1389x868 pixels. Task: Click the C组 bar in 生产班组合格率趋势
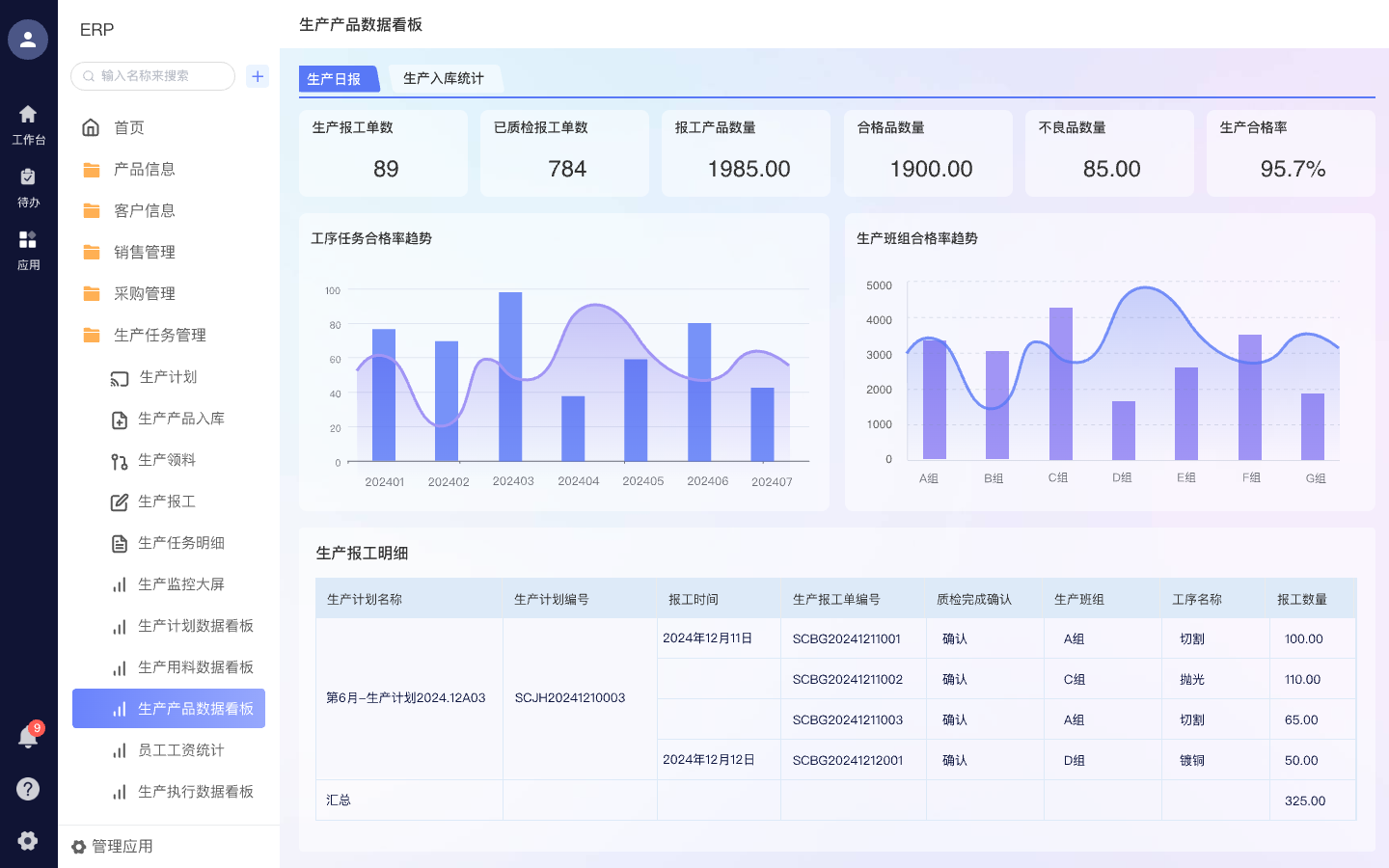(1061, 384)
